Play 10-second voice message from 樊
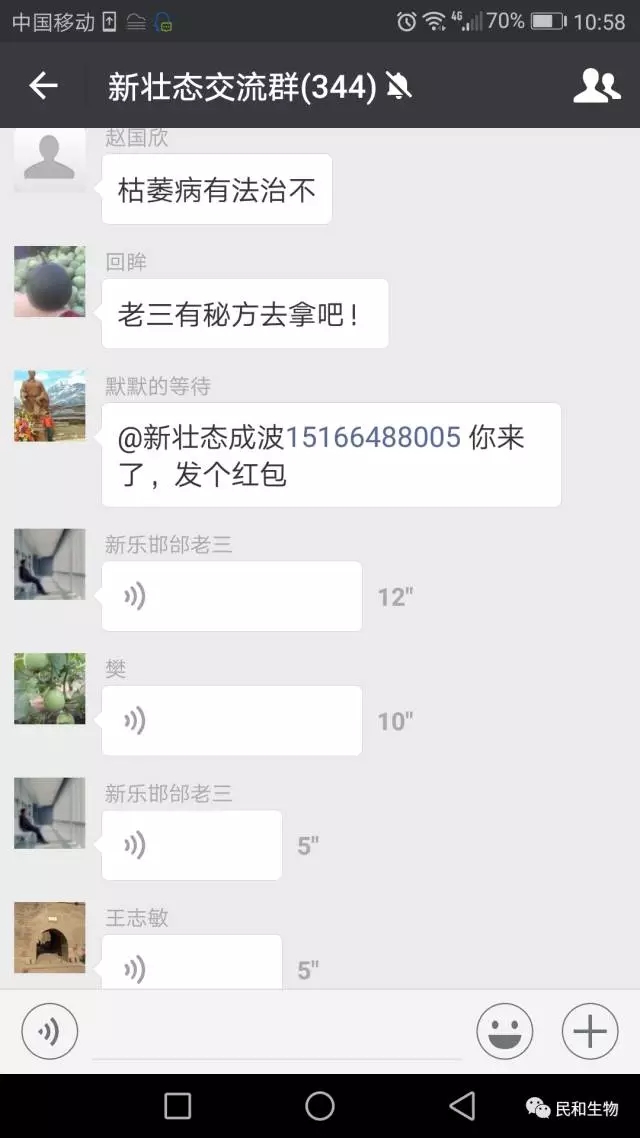 231,721
